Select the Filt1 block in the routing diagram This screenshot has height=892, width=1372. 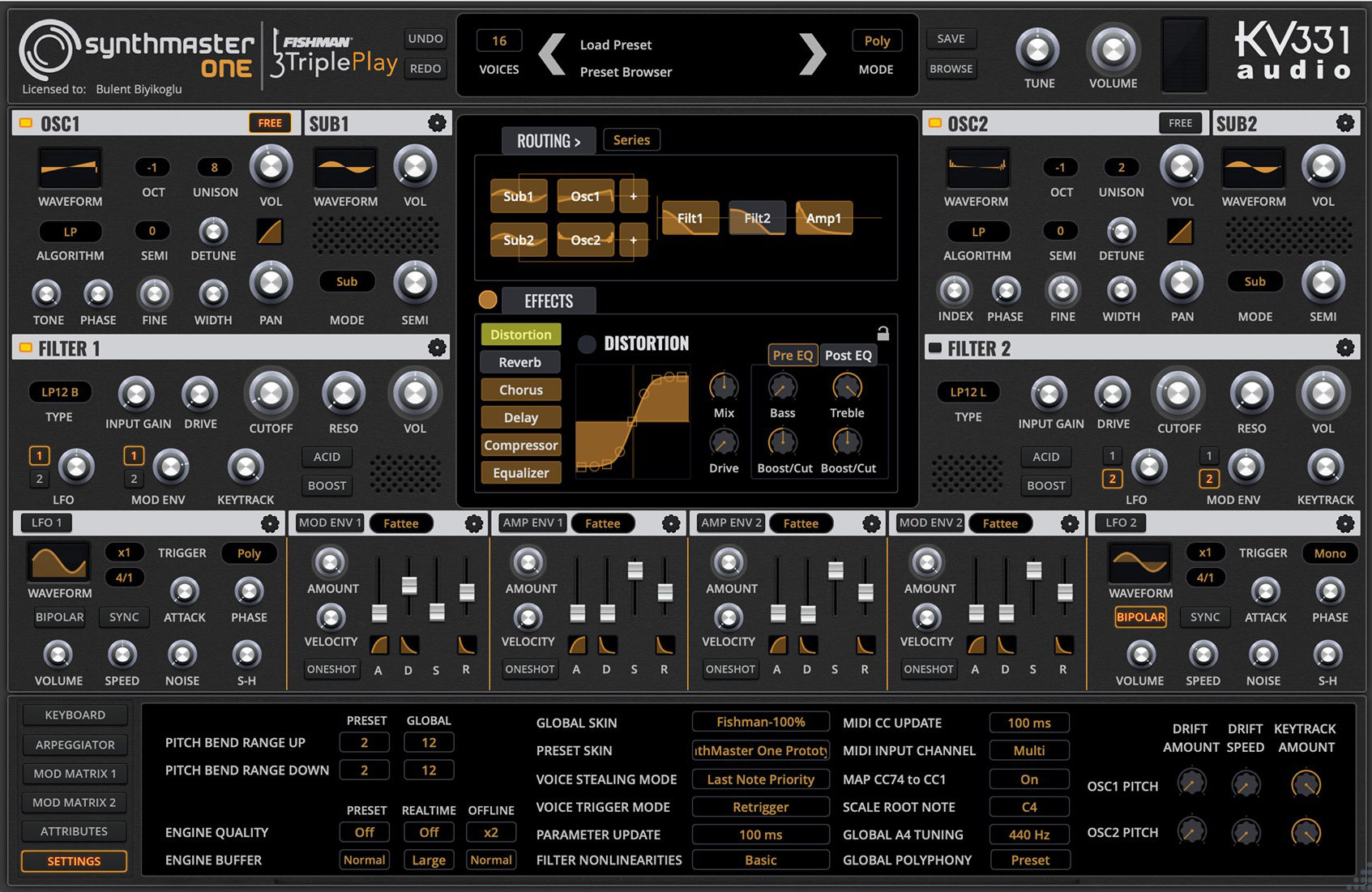[690, 217]
